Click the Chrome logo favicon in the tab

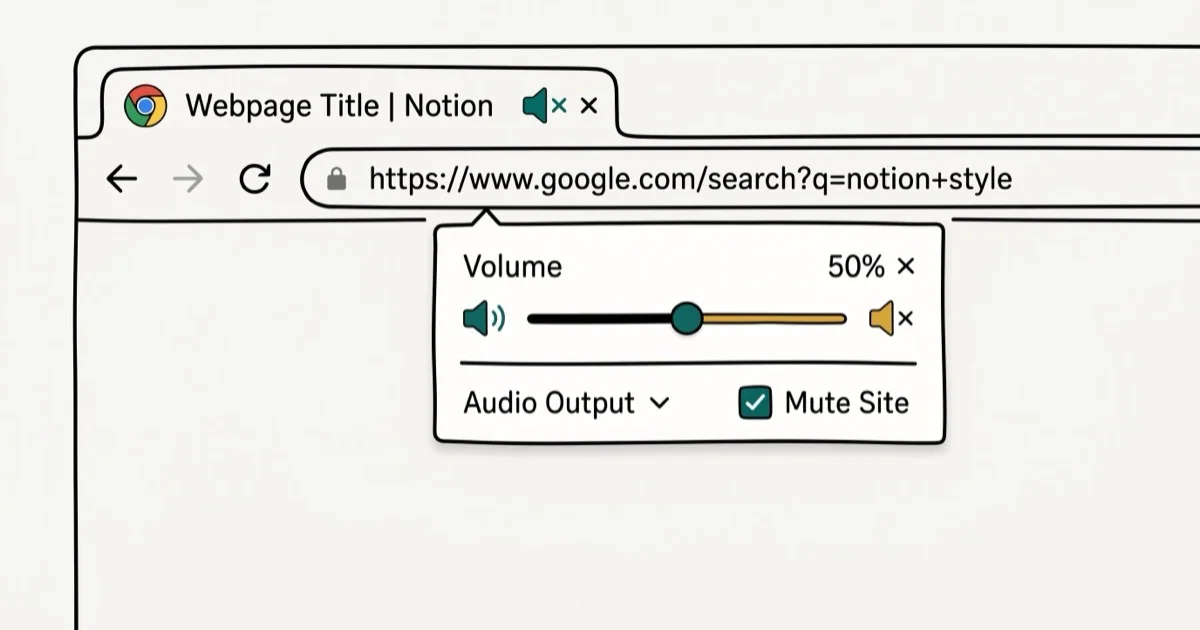[x=145, y=106]
